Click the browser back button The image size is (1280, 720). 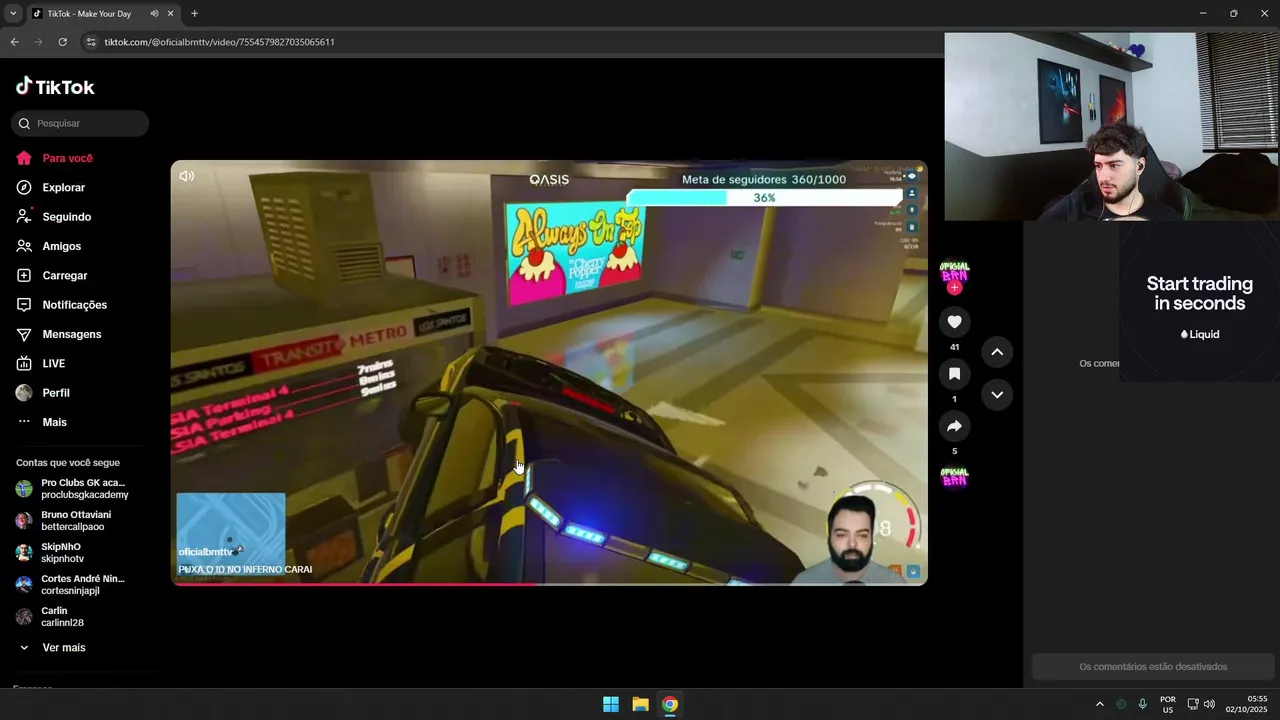14,42
